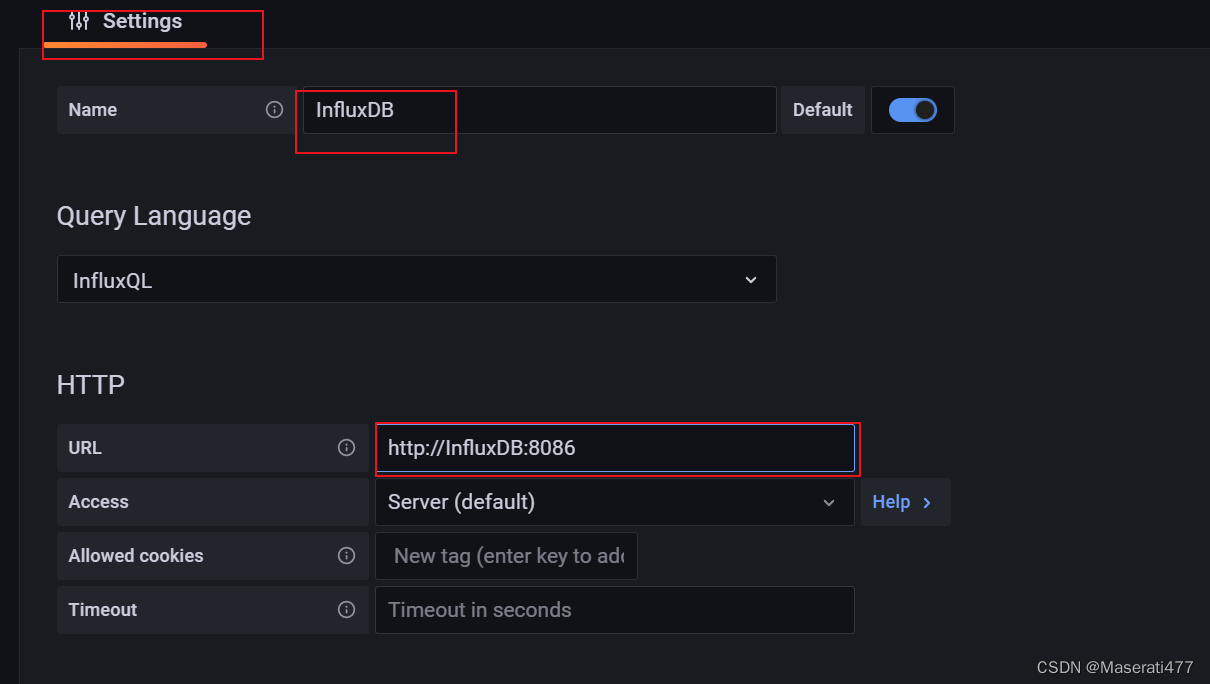Image resolution: width=1210 pixels, height=684 pixels.
Task: Click the arrow icon beside Help
Action: click(x=927, y=502)
